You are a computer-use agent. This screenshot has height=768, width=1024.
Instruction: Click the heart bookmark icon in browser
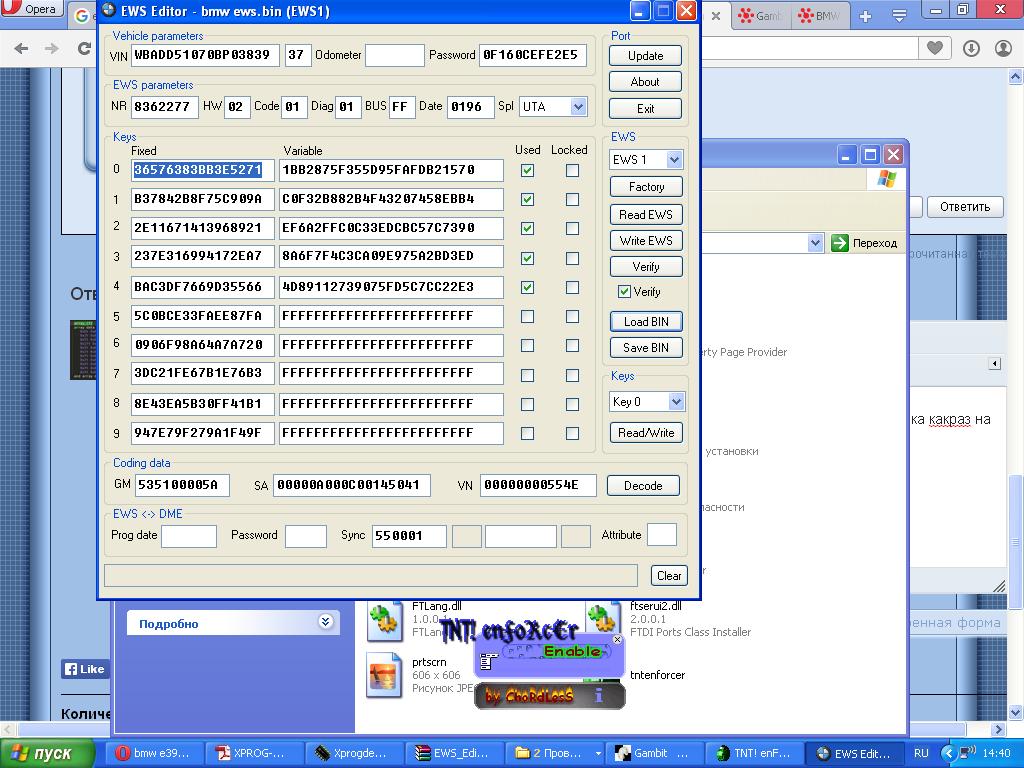(x=935, y=48)
